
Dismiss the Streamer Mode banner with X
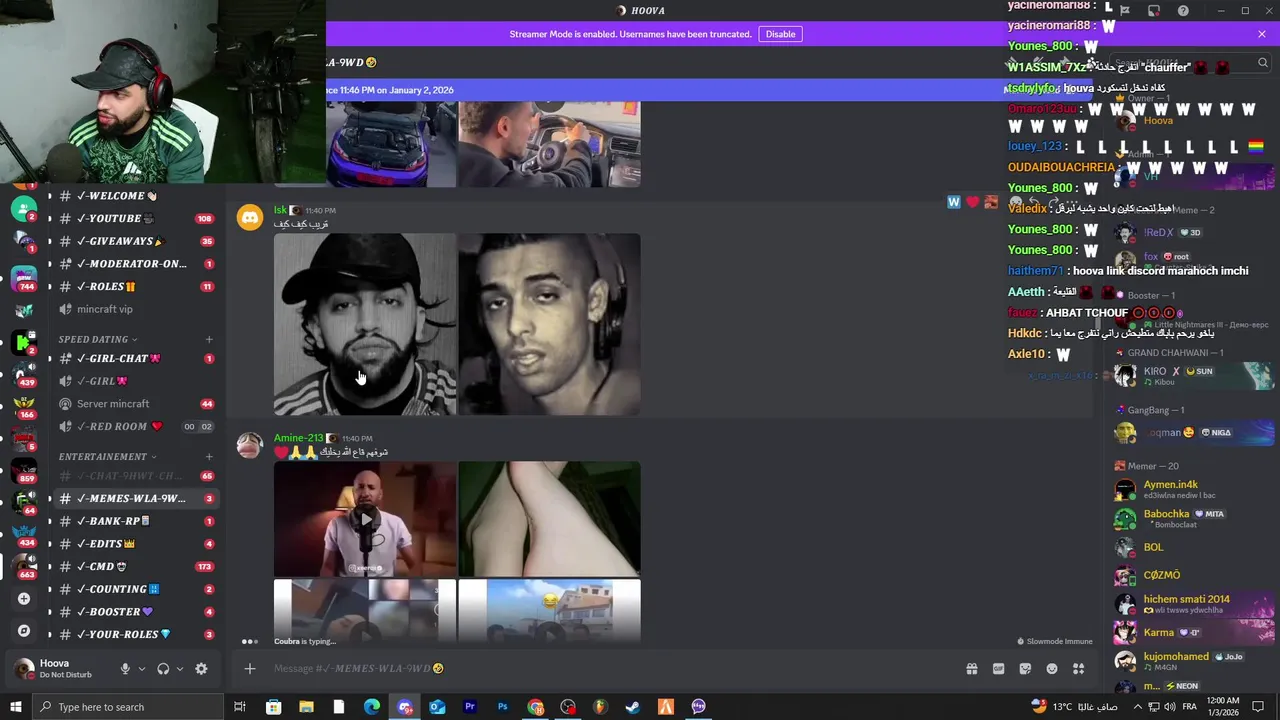pos(1262,34)
